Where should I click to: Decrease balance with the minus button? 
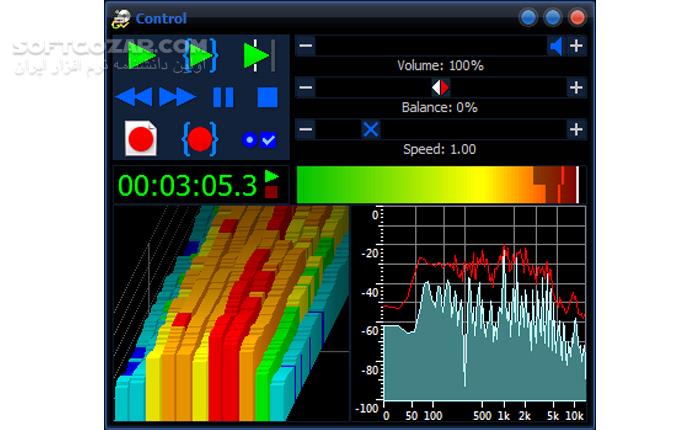click(x=306, y=88)
